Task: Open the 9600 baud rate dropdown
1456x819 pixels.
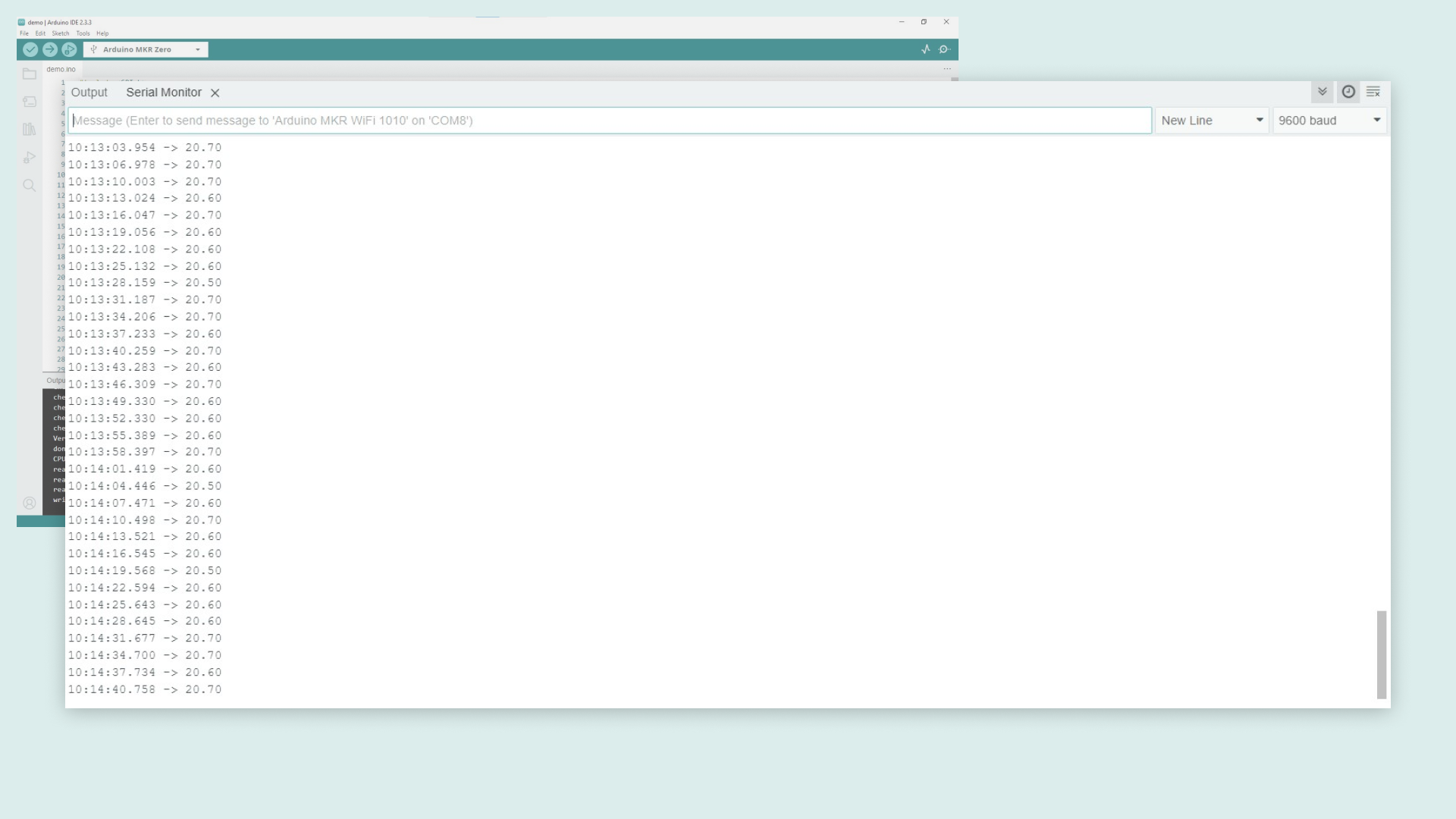Action: 1329,121
